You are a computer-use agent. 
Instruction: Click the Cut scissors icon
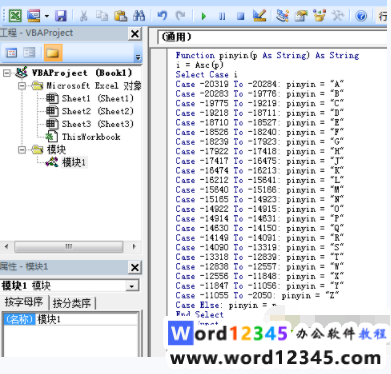coord(83,16)
